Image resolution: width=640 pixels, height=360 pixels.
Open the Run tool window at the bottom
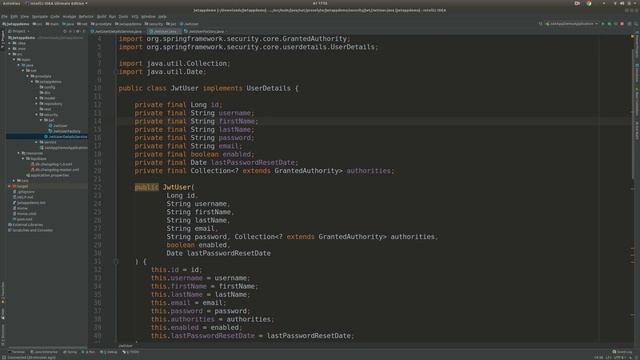point(89,352)
